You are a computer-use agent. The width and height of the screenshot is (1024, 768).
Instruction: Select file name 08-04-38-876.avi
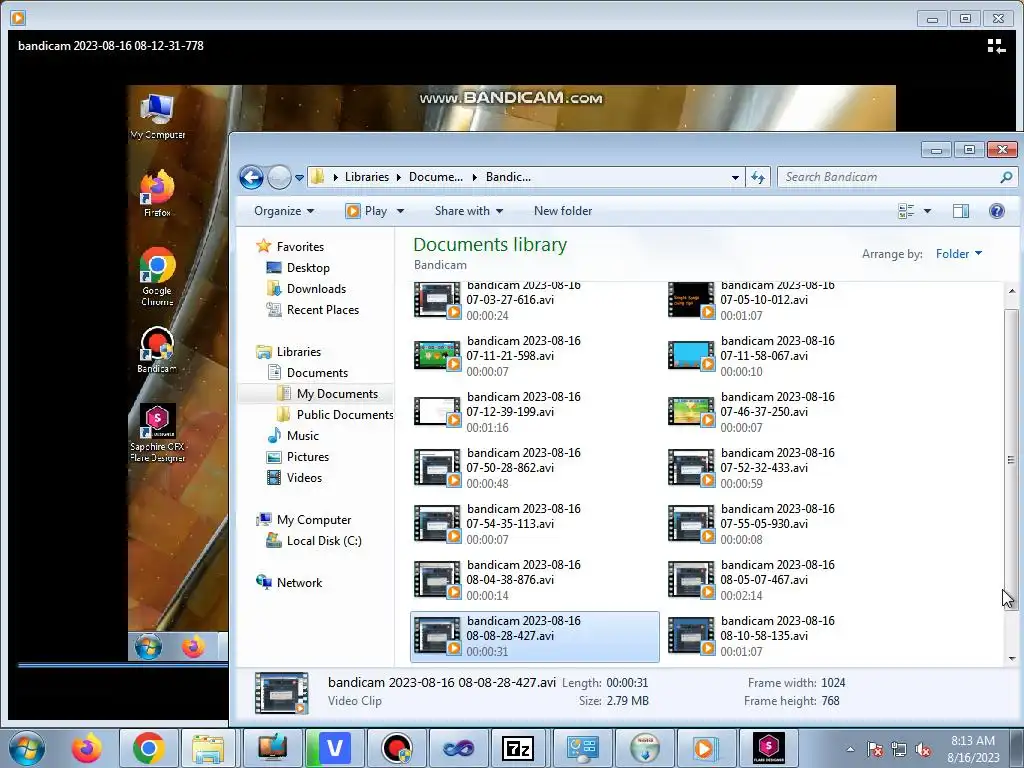(x=523, y=572)
